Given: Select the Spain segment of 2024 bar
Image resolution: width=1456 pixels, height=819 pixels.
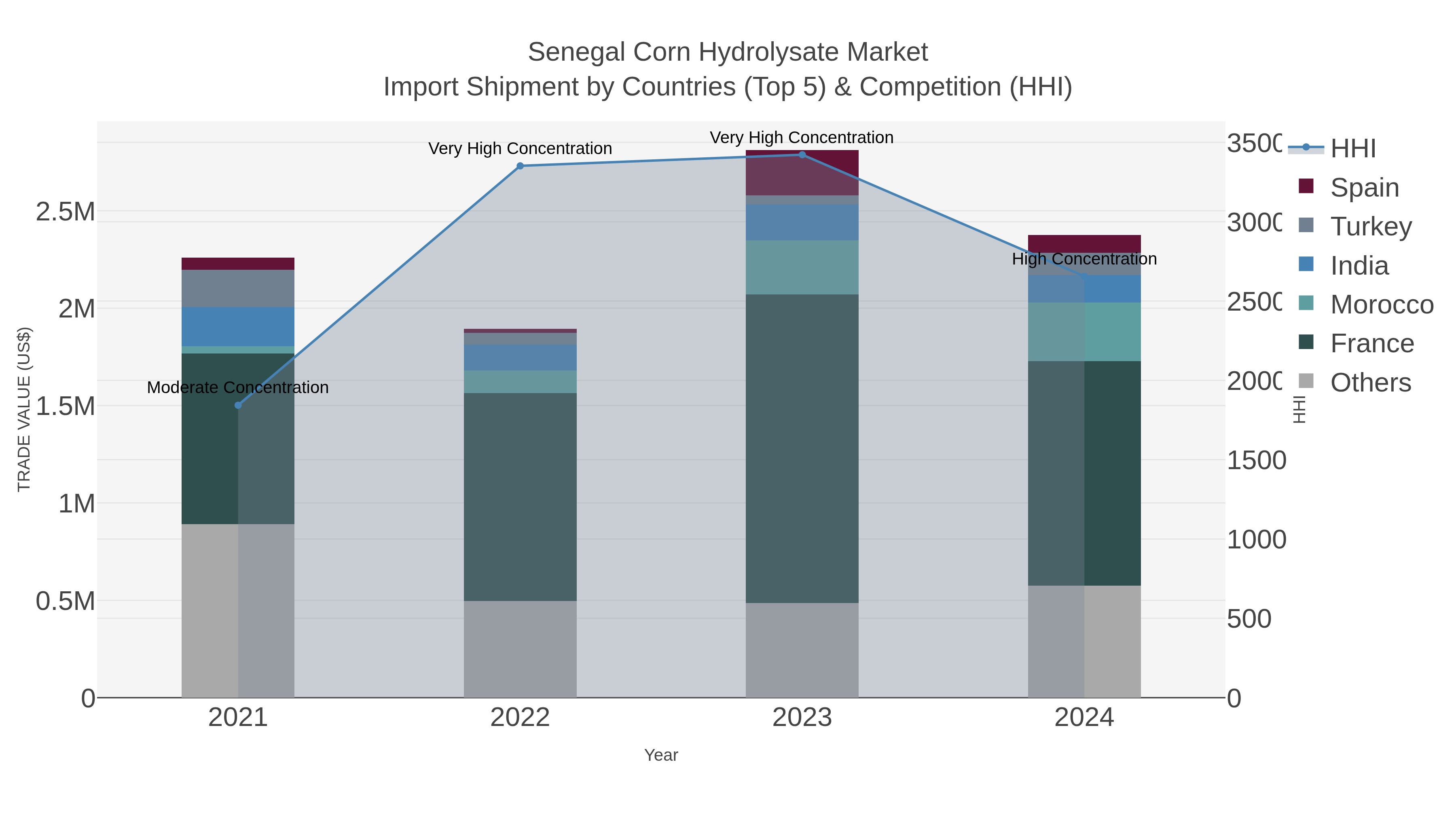Looking at the screenshot, I should point(1084,243).
